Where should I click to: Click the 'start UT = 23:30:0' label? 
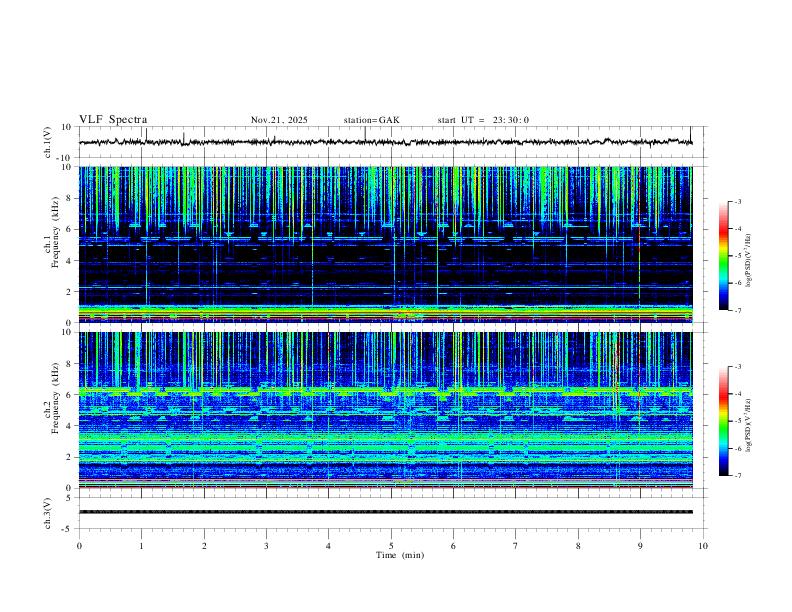pyautogui.click(x=483, y=120)
